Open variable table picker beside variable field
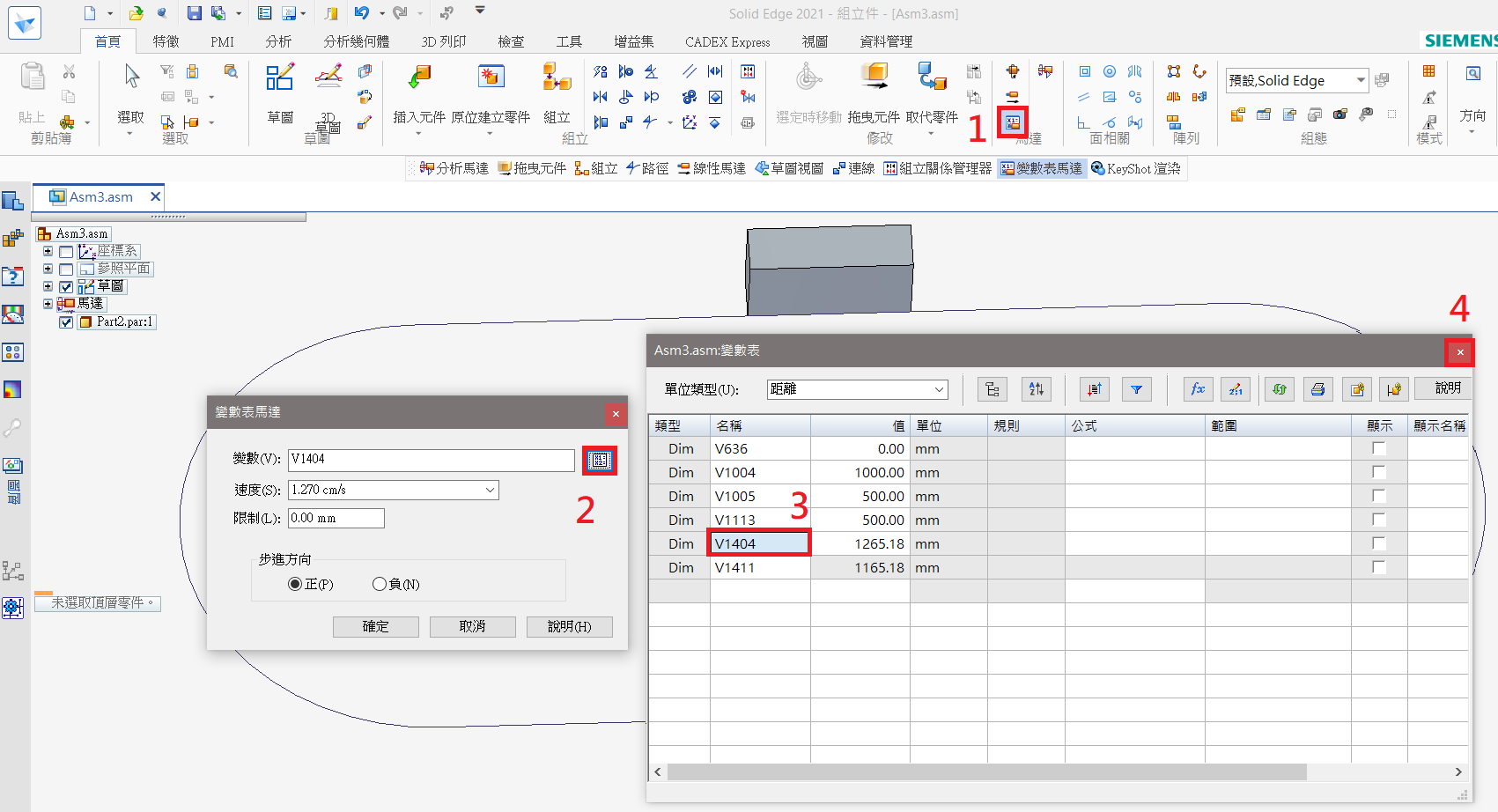The width and height of the screenshot is (1498, 812). (599, 460)
